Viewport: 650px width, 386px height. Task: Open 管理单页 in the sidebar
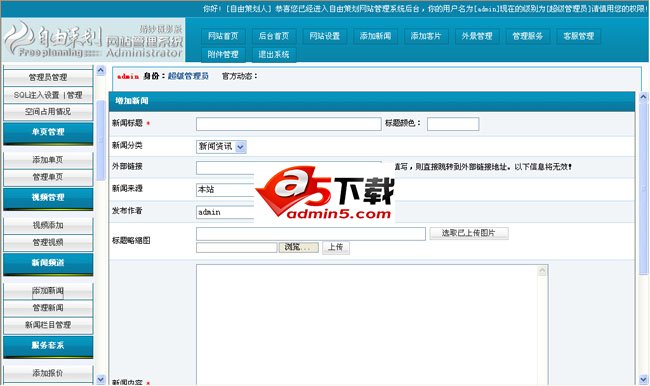48,177
